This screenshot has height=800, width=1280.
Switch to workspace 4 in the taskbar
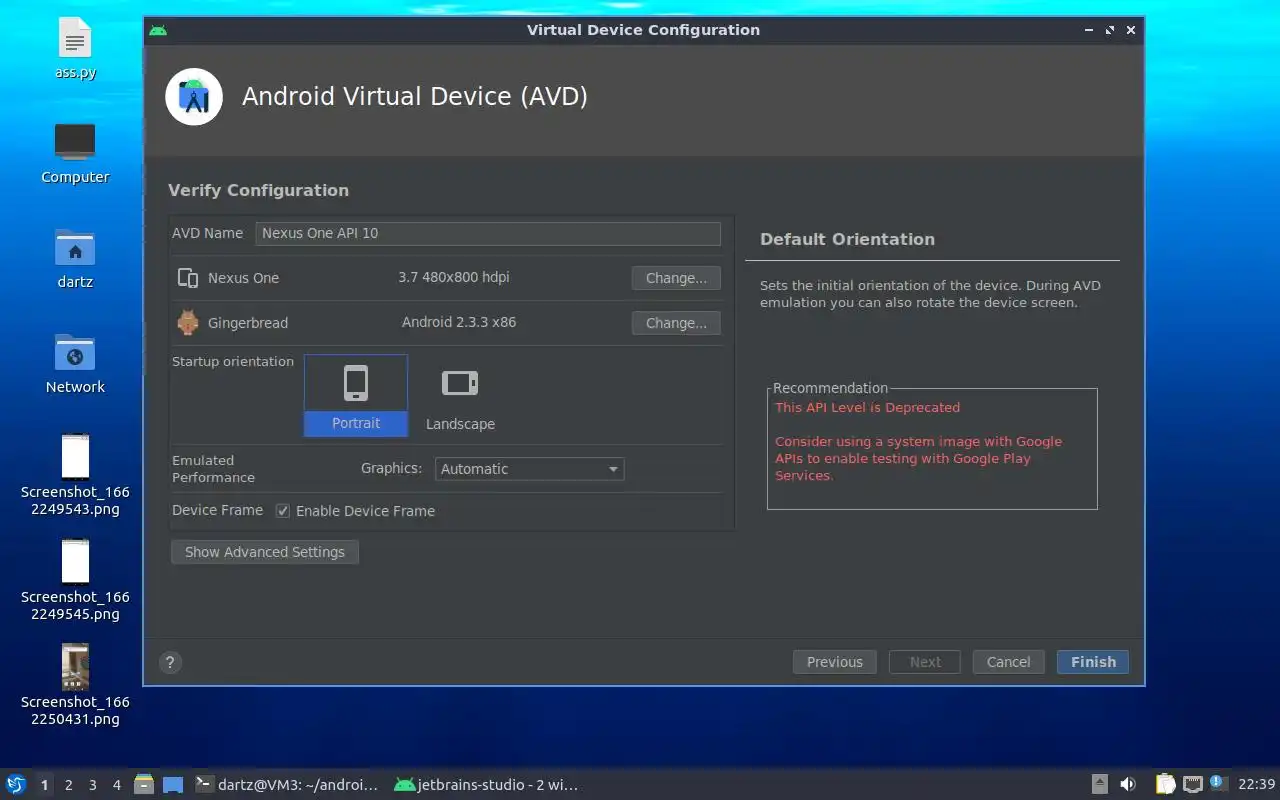pos(116,785)
